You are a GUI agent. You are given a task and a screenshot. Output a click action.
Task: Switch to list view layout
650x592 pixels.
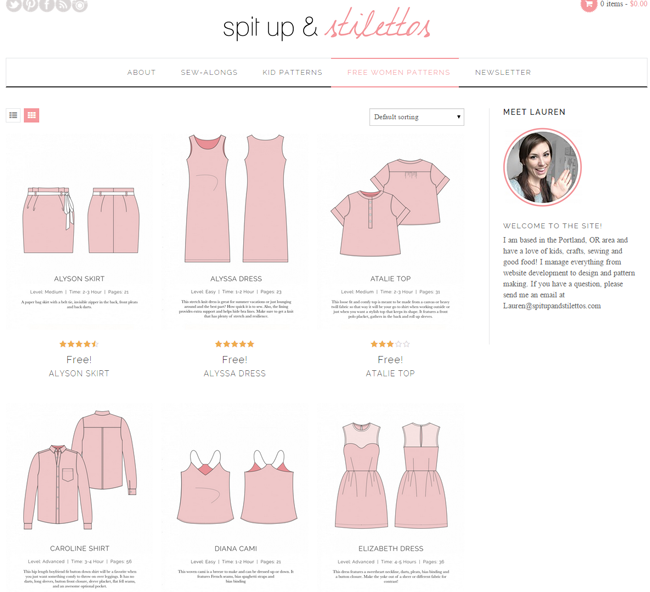pyautogui.click(x=13, y=115)
